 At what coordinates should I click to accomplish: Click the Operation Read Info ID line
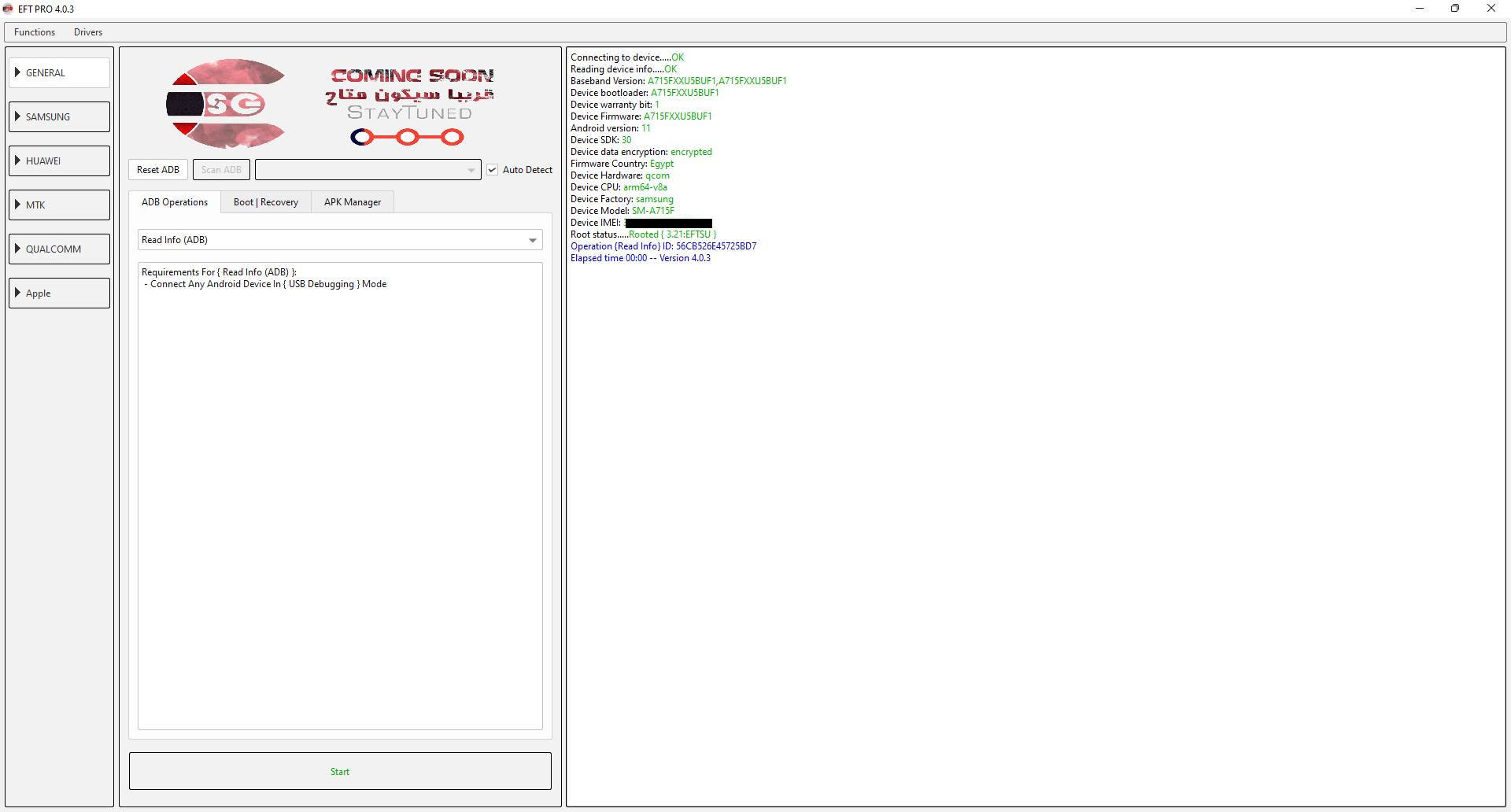click(663, 246)
